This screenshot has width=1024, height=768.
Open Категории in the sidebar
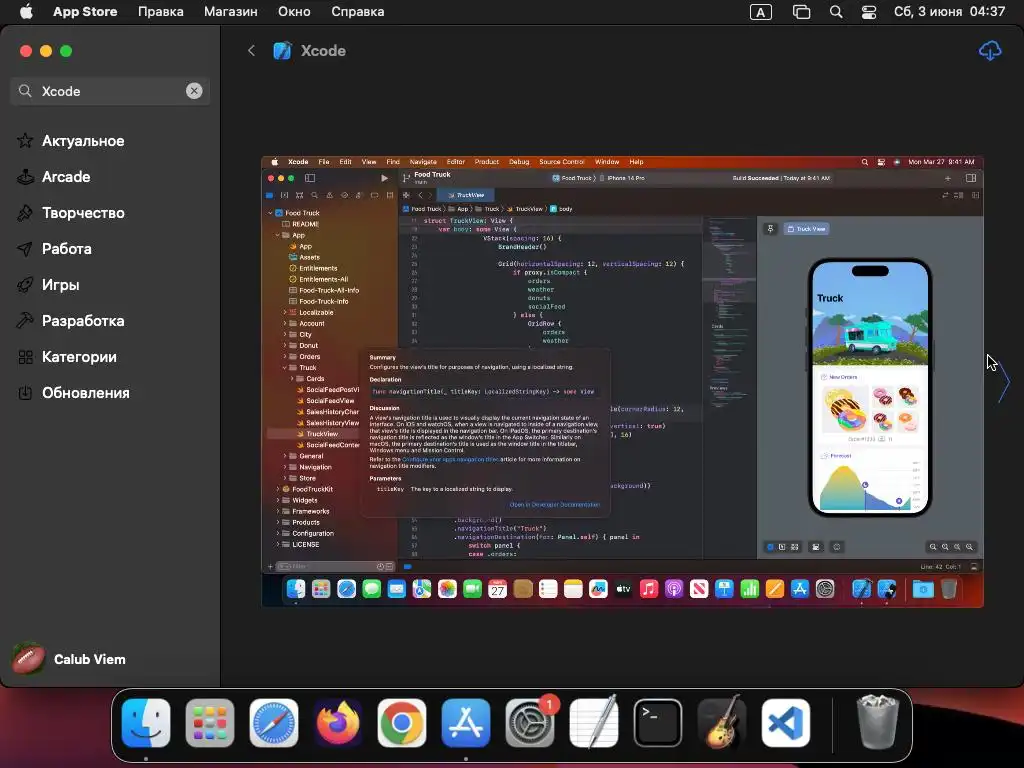point(79,357)
